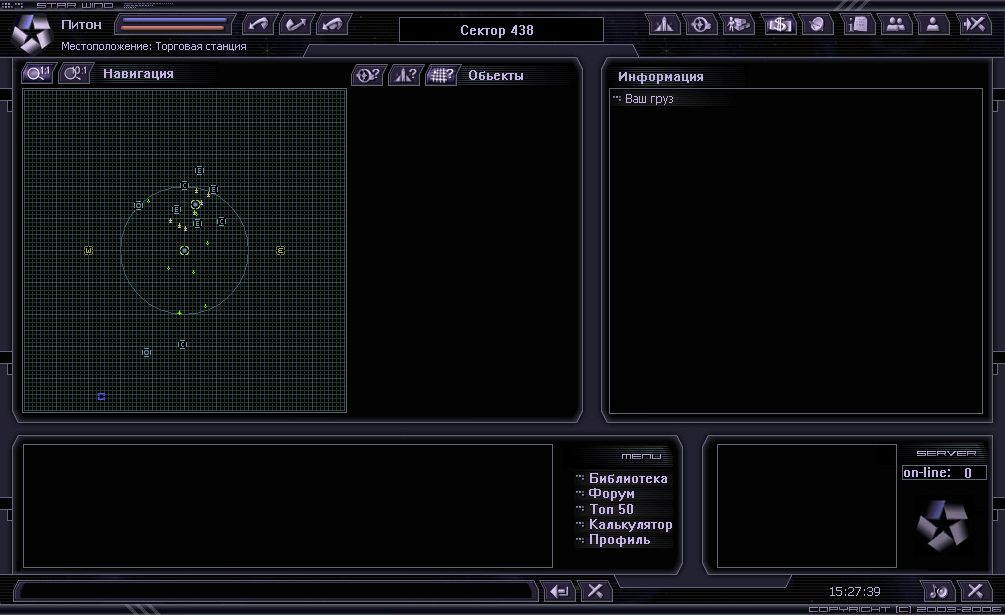Click the single player profile icon

tap(932, 25)
